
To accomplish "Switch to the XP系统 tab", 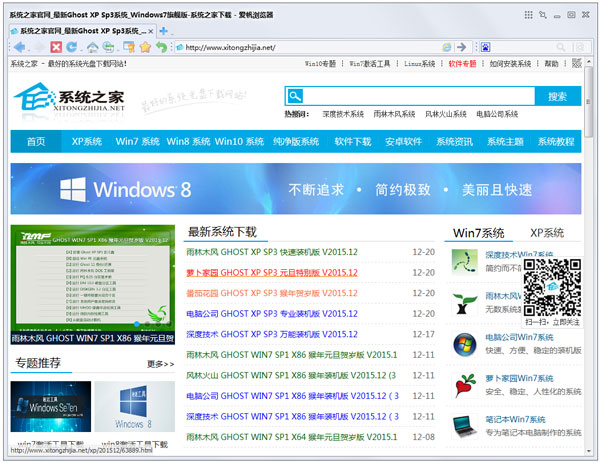I will (x=547, y=232).
